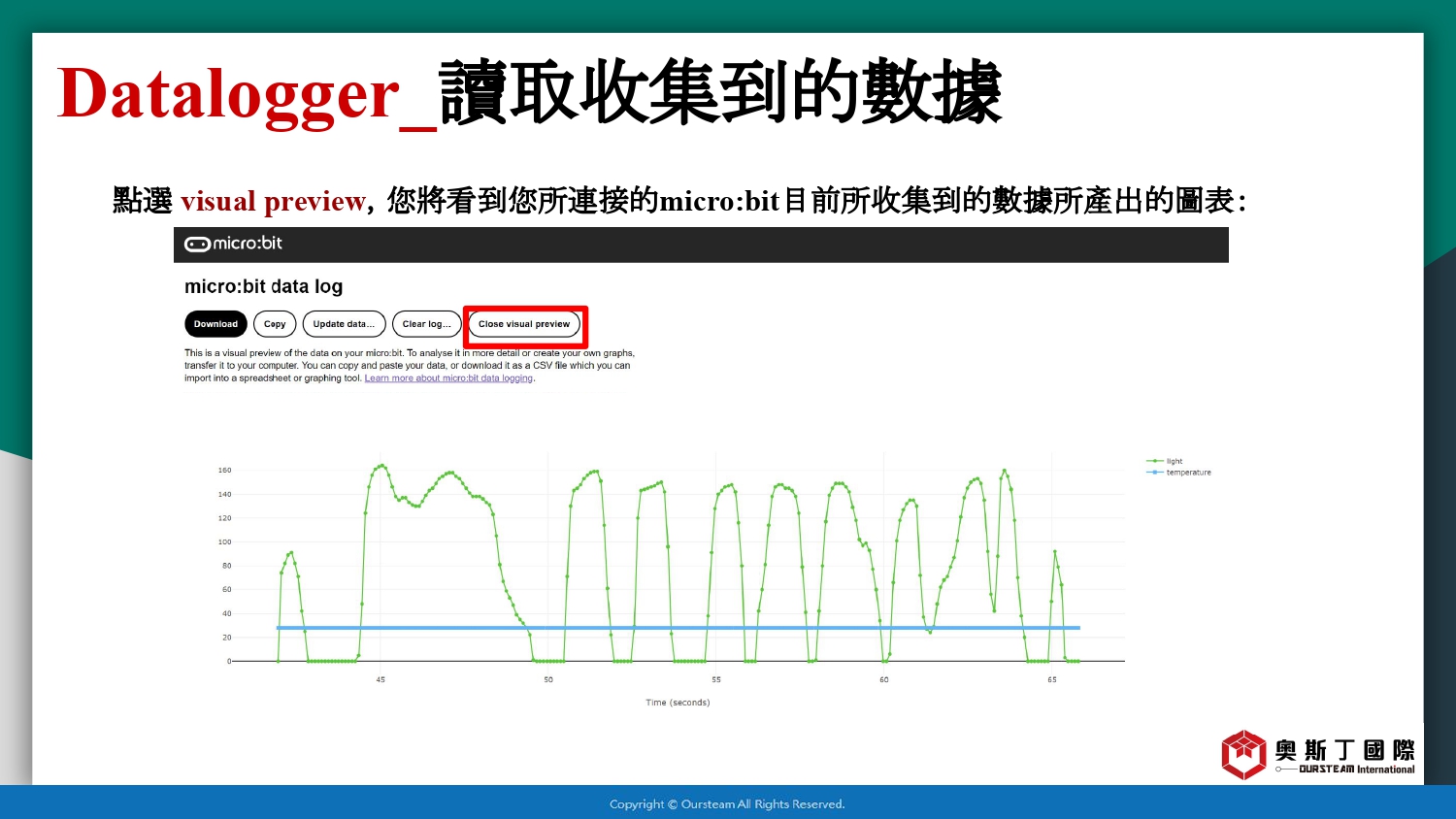The image size is (1456, 819).
Task: Click the 160 label on the vertical axis
Action: pyautogui.click(x=224, y=471)
